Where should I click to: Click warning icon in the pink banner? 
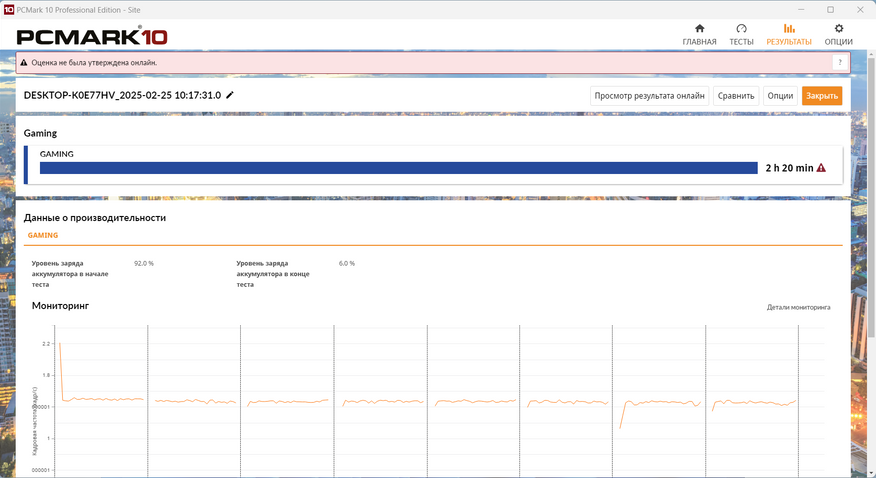(24, 62)
